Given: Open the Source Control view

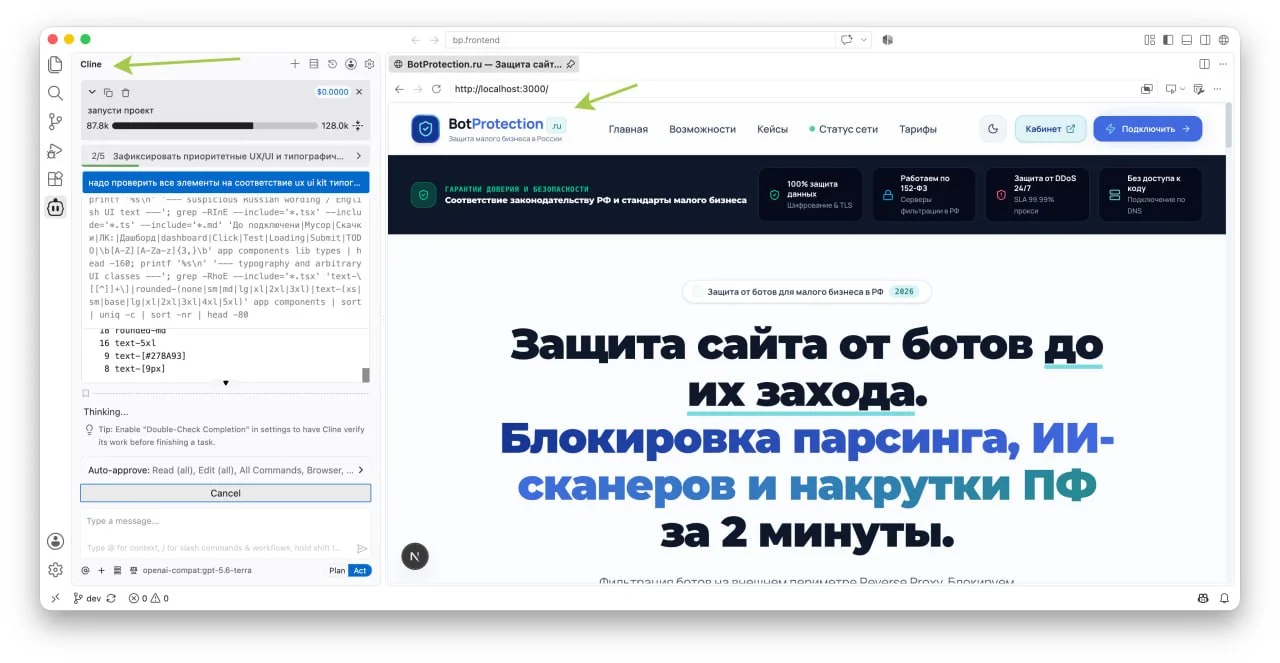Looking at the screenshot, I should [55, 122].
